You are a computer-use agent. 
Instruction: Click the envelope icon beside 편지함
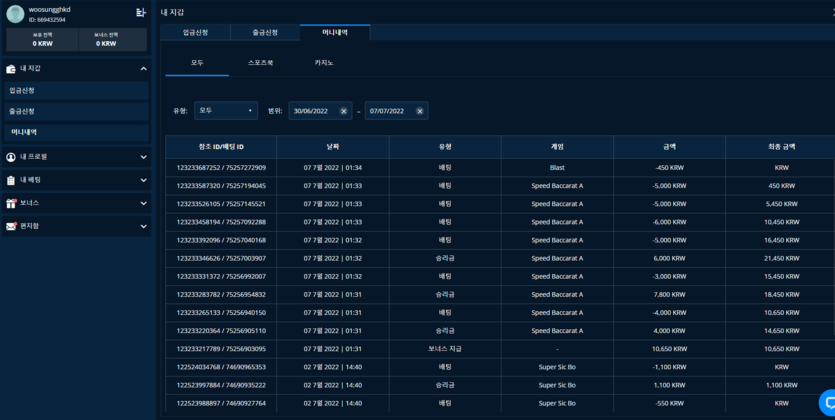pyautogui.click(x=11, y=226)
